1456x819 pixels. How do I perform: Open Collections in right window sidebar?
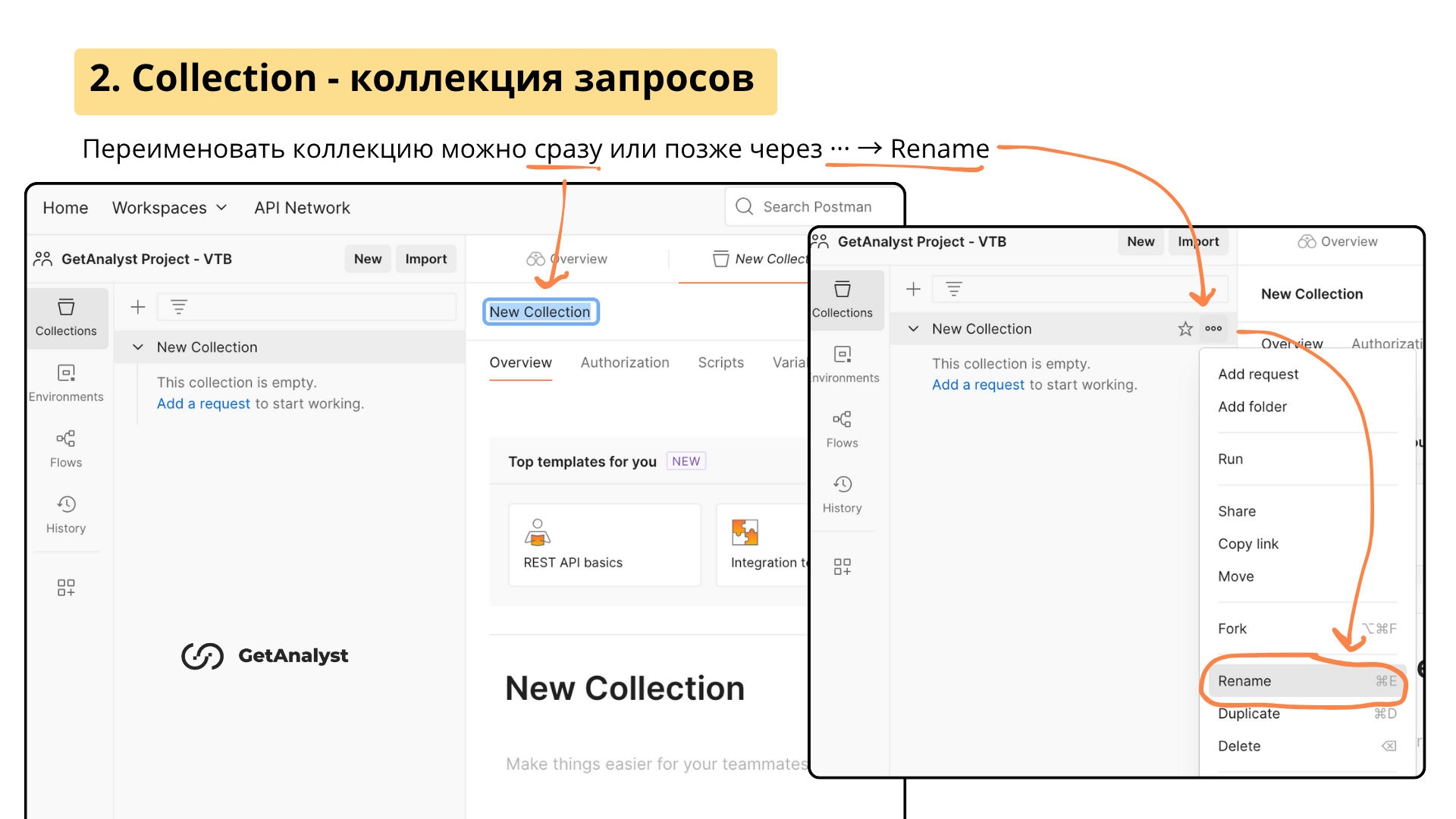pyautogui.click(x=843, y=300)
